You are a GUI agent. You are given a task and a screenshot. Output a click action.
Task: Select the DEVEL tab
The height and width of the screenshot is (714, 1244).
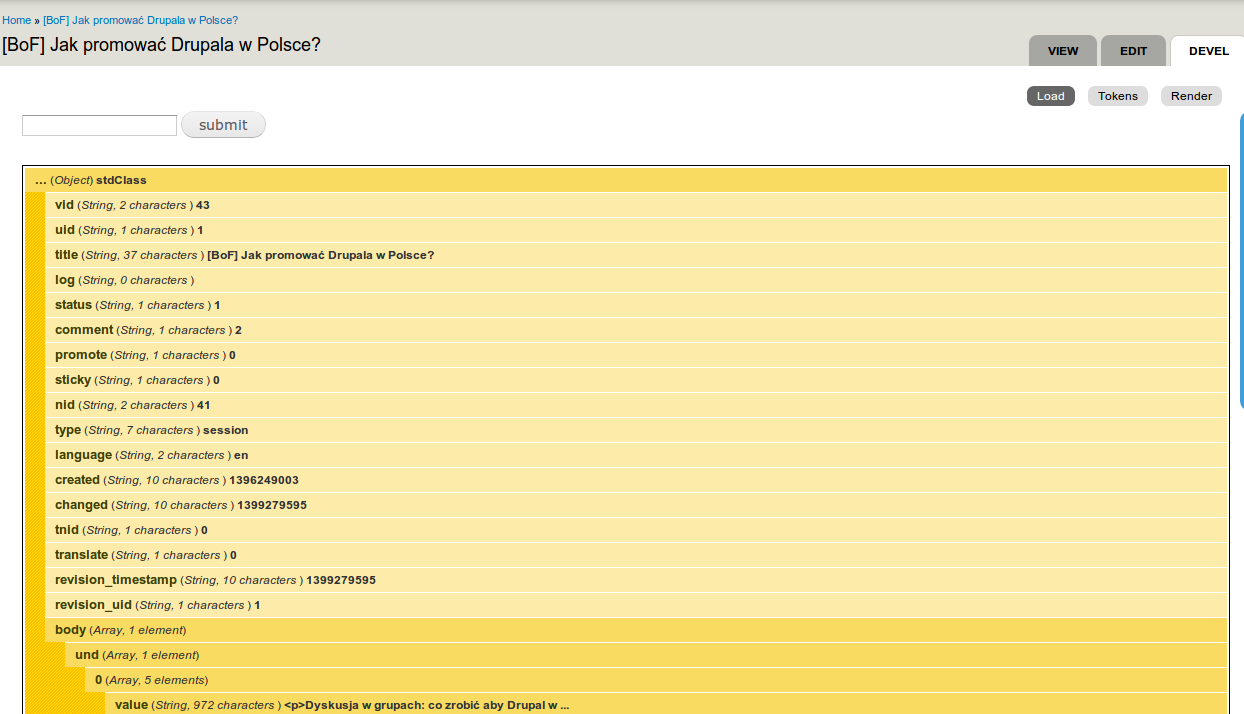click(1208, 51)
